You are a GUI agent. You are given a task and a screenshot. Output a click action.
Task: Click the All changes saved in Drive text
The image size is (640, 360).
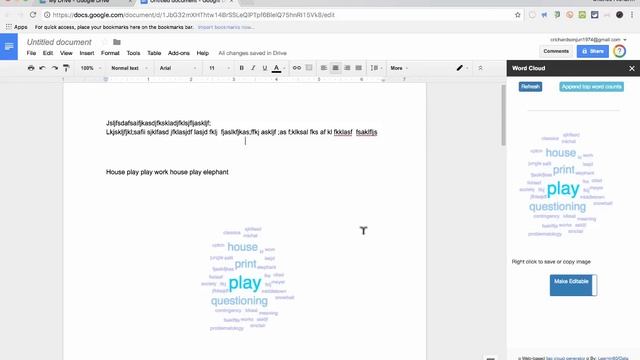tap(252, 53)
